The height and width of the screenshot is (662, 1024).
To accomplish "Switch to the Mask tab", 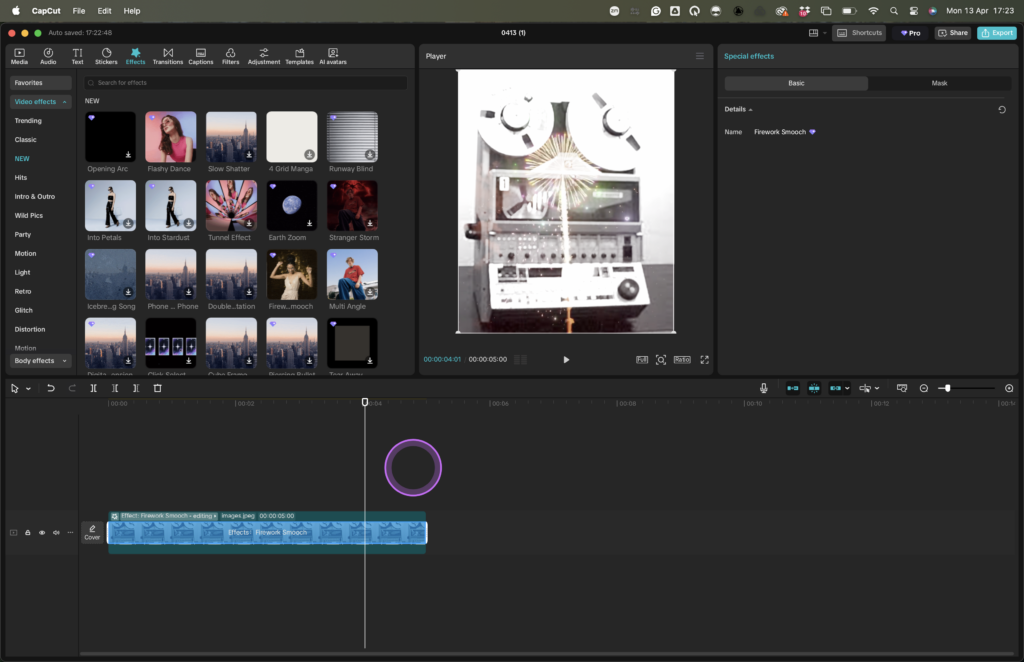I will point(939,83).
